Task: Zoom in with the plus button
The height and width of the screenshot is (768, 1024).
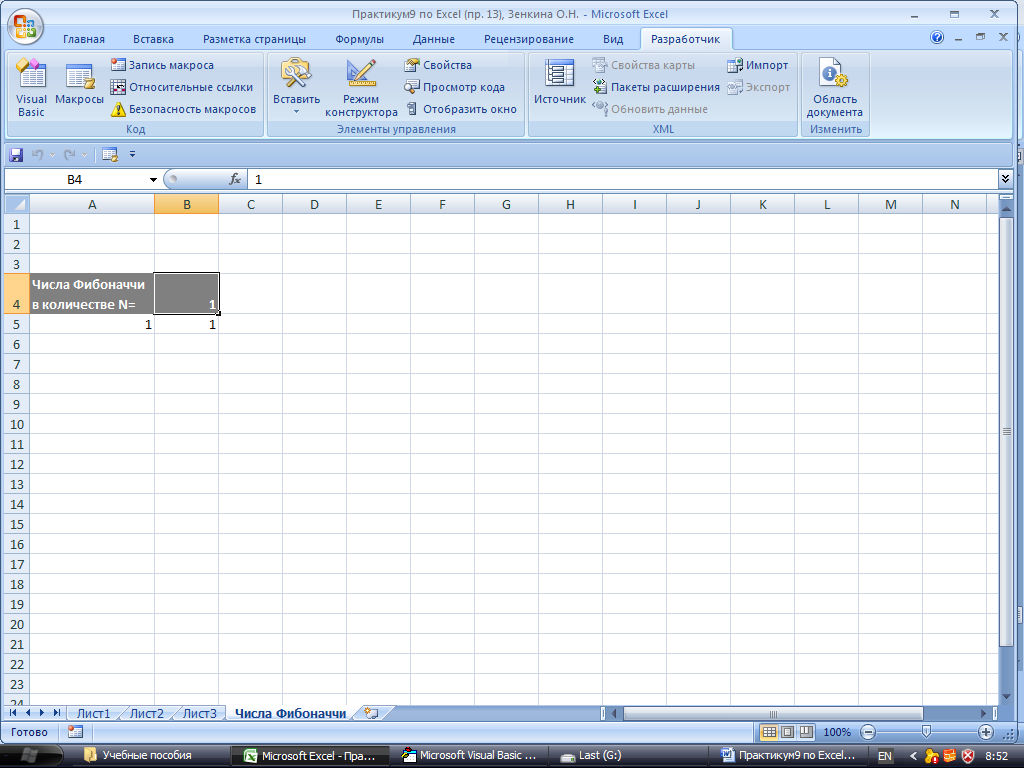Action: [985, 732]
